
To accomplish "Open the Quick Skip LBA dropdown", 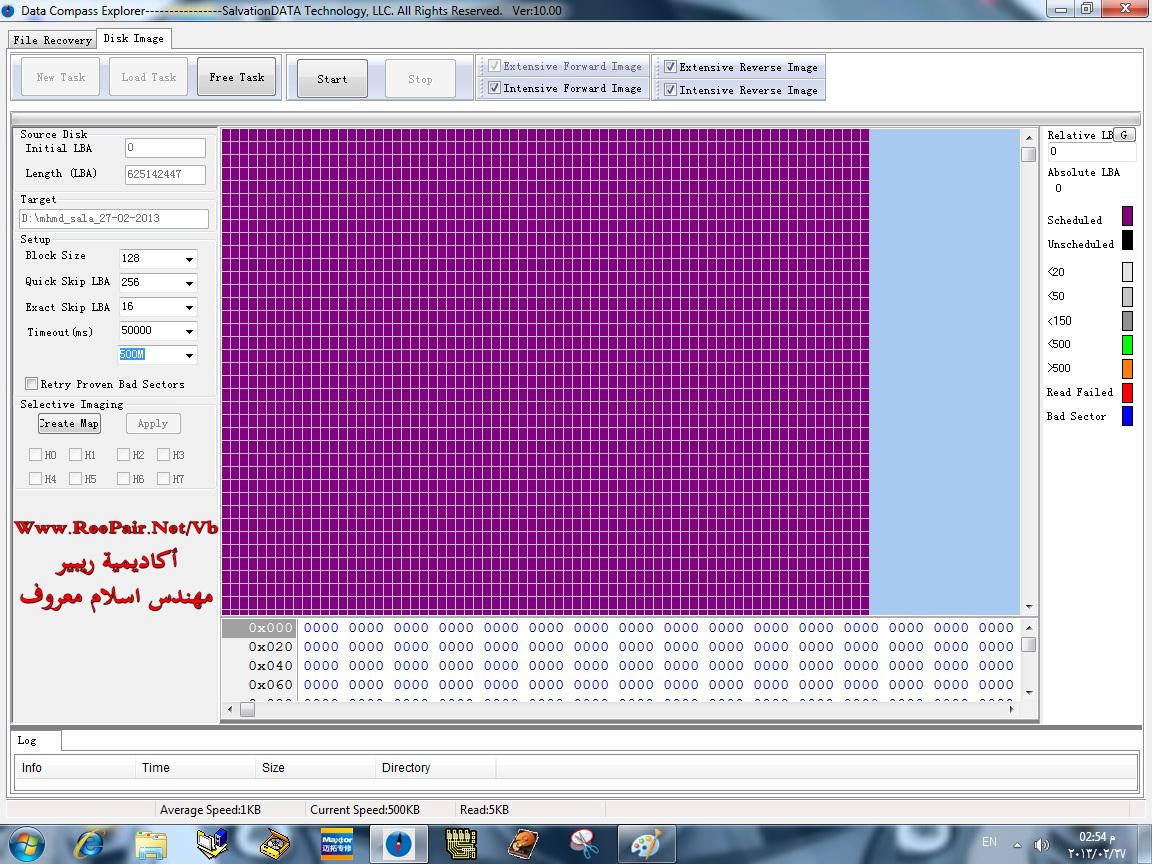I will 188,283.
